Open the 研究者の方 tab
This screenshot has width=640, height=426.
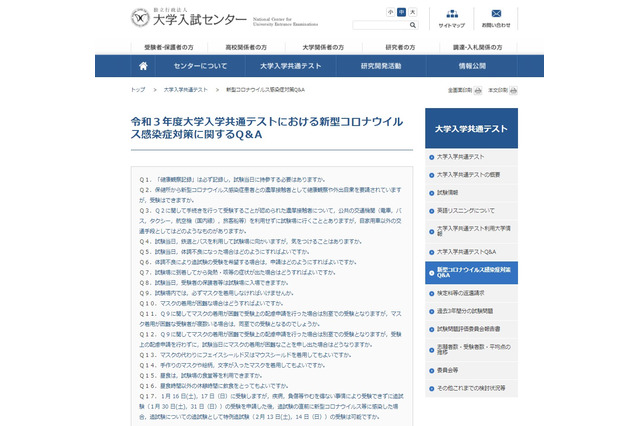400,47
